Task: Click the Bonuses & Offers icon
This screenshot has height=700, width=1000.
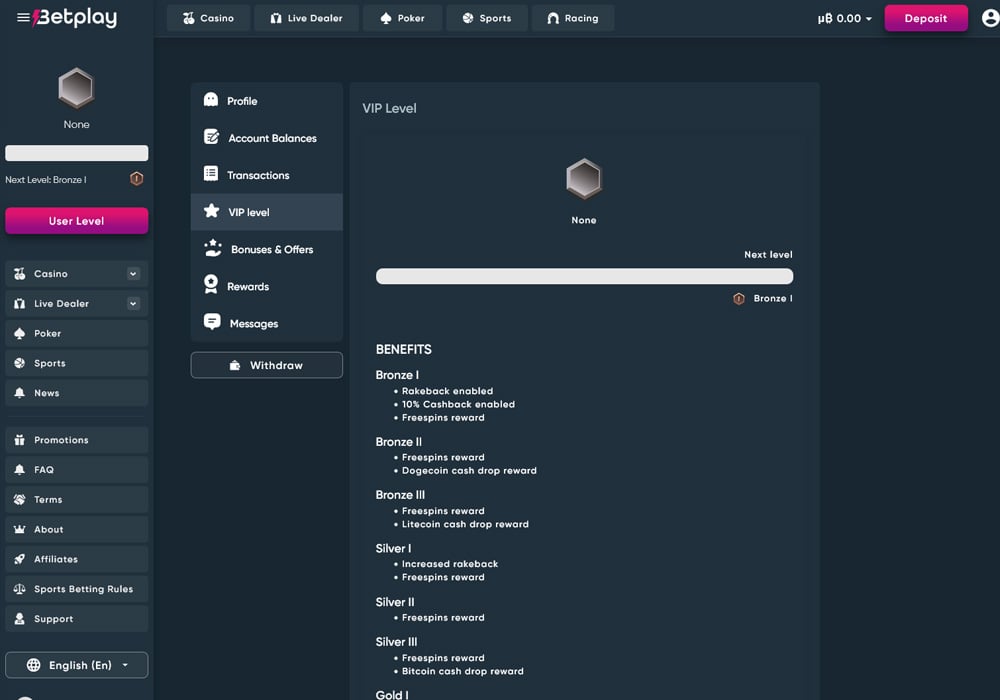Action: [212, 248]
